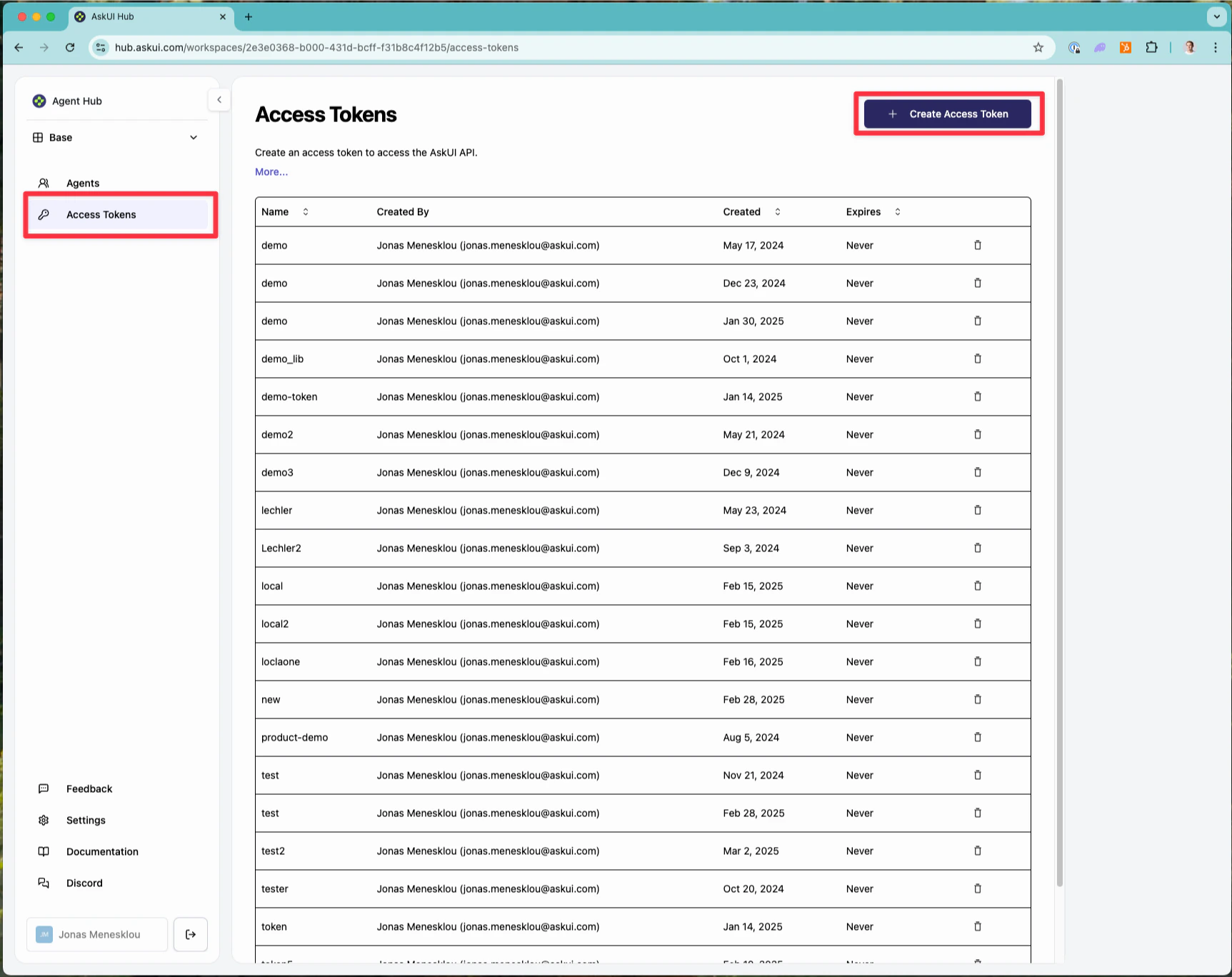Click the loclaone token name
This screenshot has height=977, width=1232.
(281, 661)
